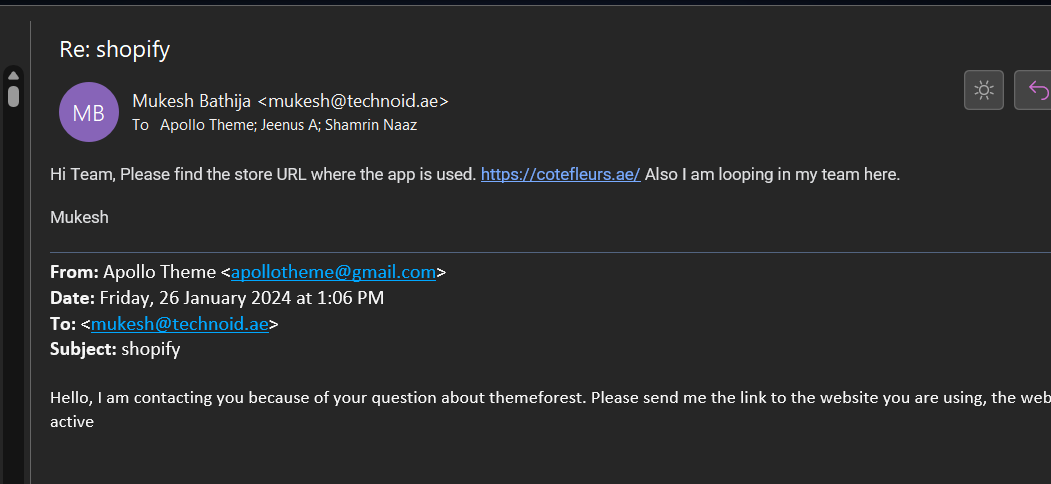
Task: Toggle the sun icon to switch message background
Action: coord(983,90)
